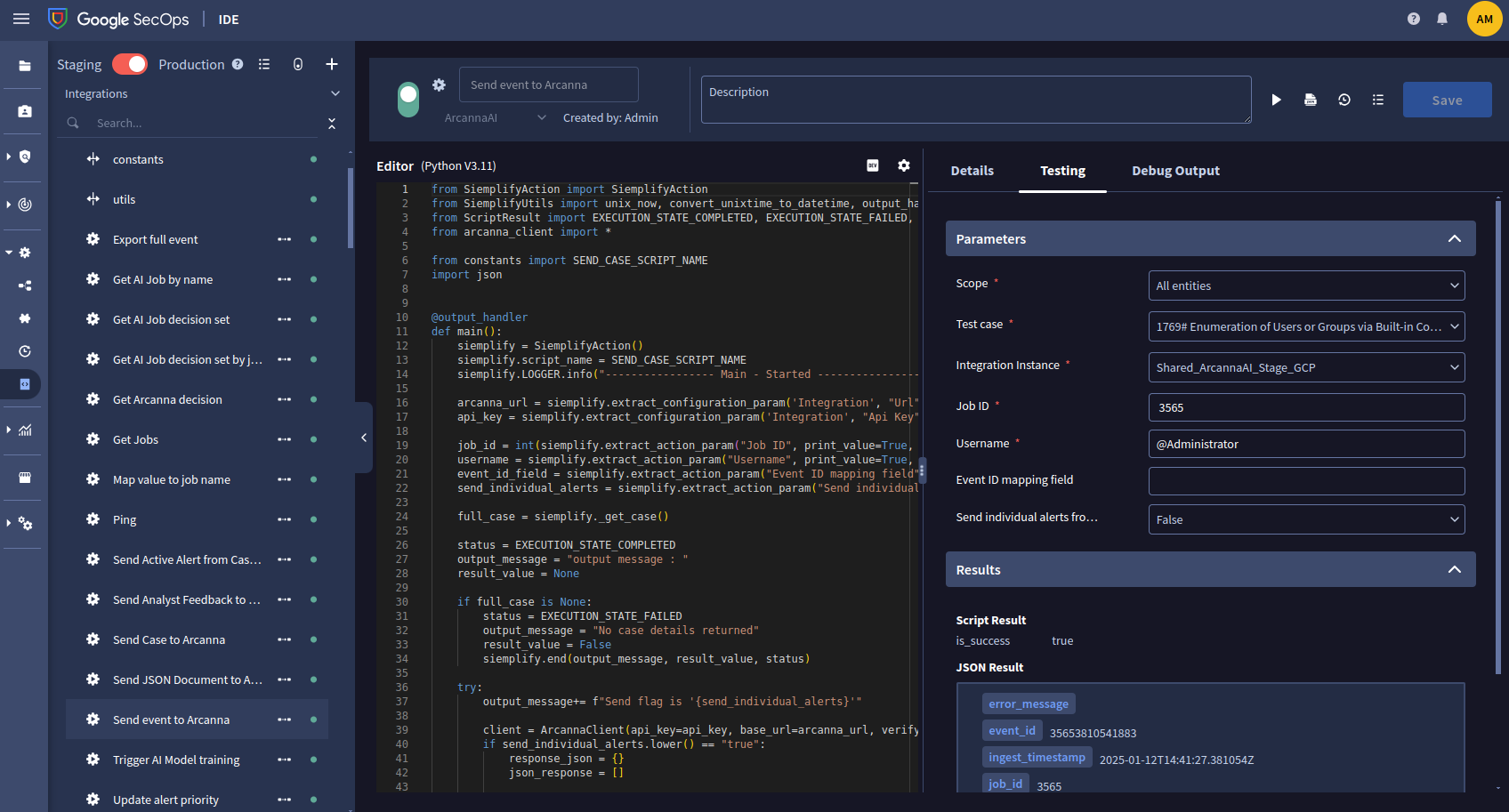The height and width of the screenshot is (812, 1509).
Task: Collapse the Integrations section
Action: pos(335,93)
